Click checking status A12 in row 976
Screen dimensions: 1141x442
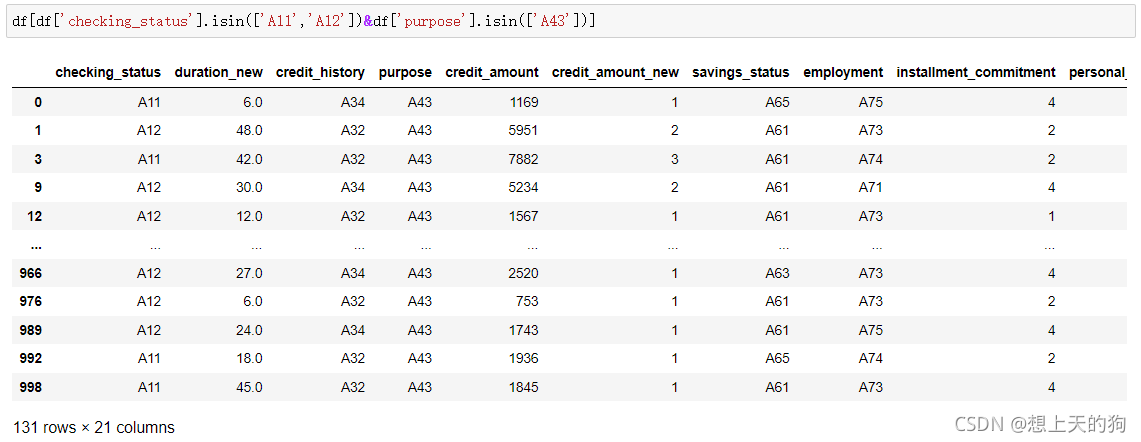(x=149, y=301)
